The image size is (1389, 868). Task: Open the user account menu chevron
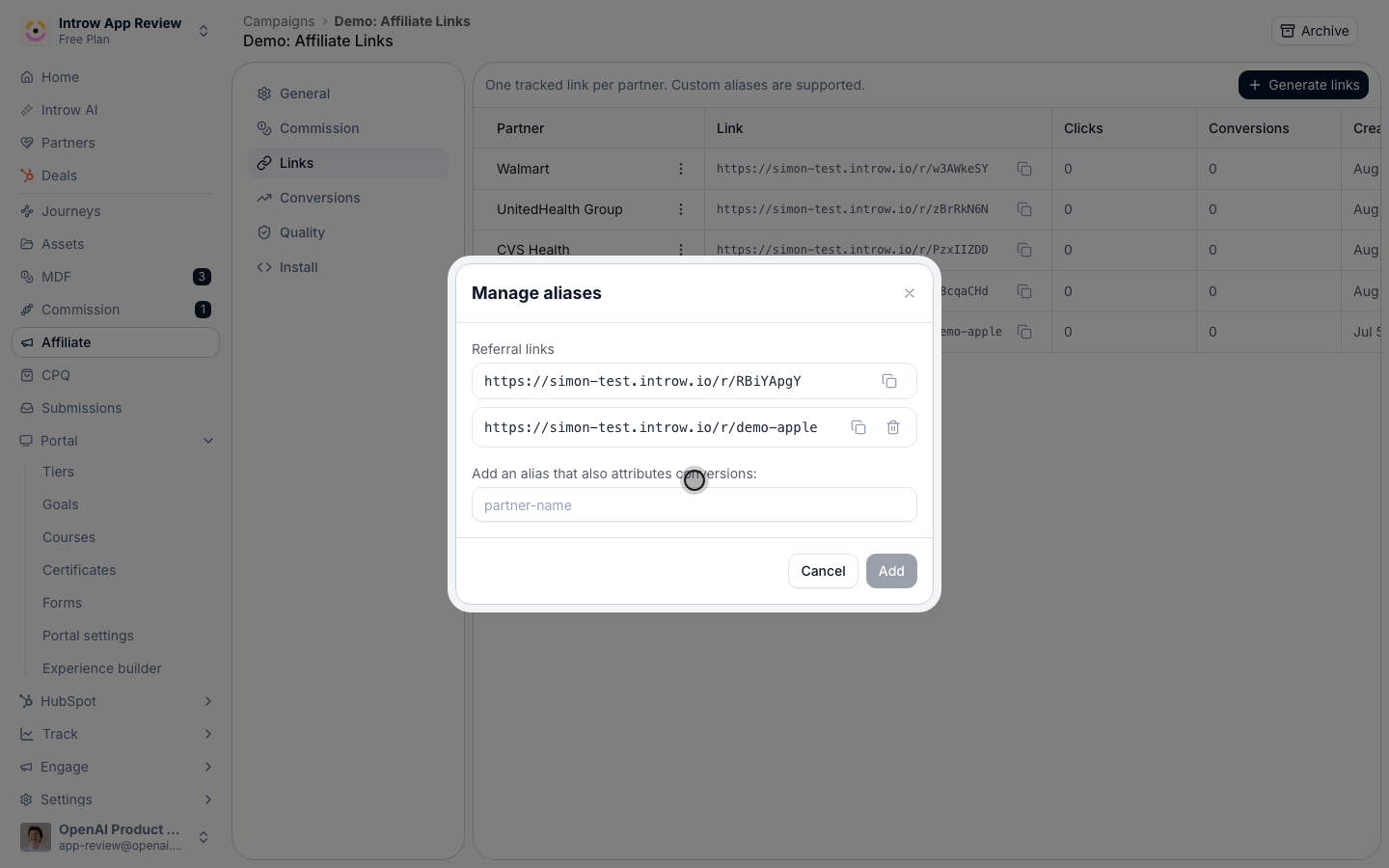point(204,837)
